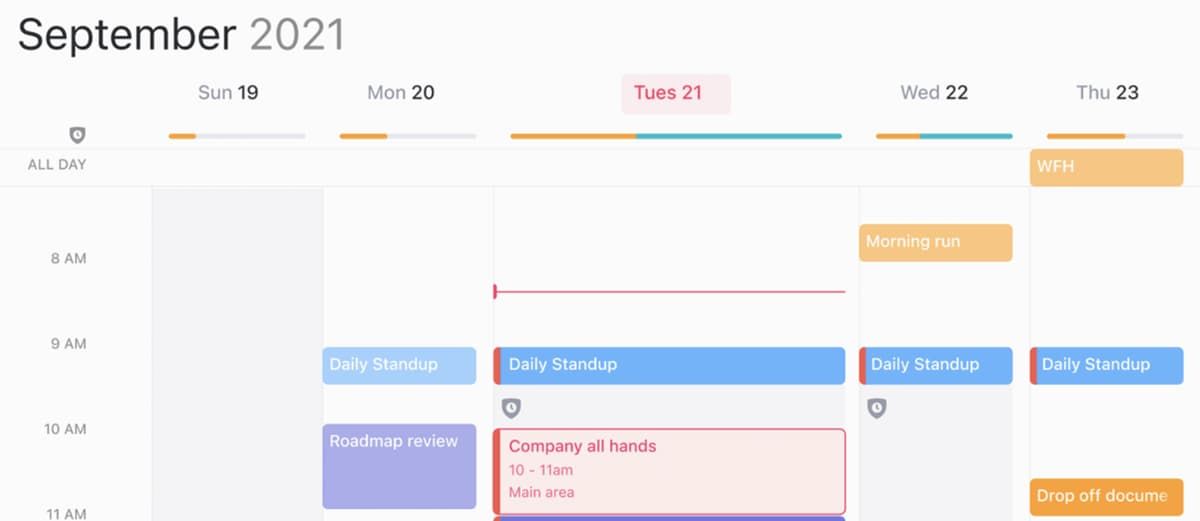This screenshot has width=1200, height=521.
Task: Open Tuesday's Daily Standup event
Action: click(670, 365)
